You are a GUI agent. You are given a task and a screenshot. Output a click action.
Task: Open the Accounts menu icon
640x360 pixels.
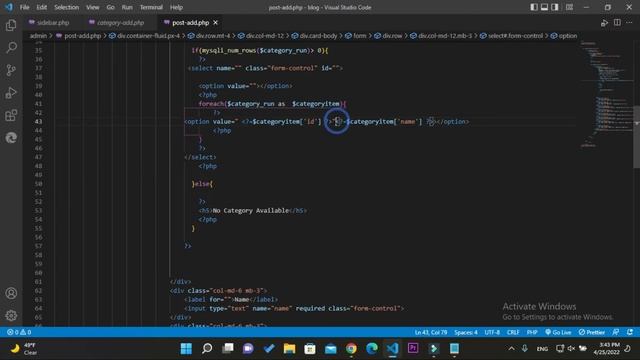(11, 293)
